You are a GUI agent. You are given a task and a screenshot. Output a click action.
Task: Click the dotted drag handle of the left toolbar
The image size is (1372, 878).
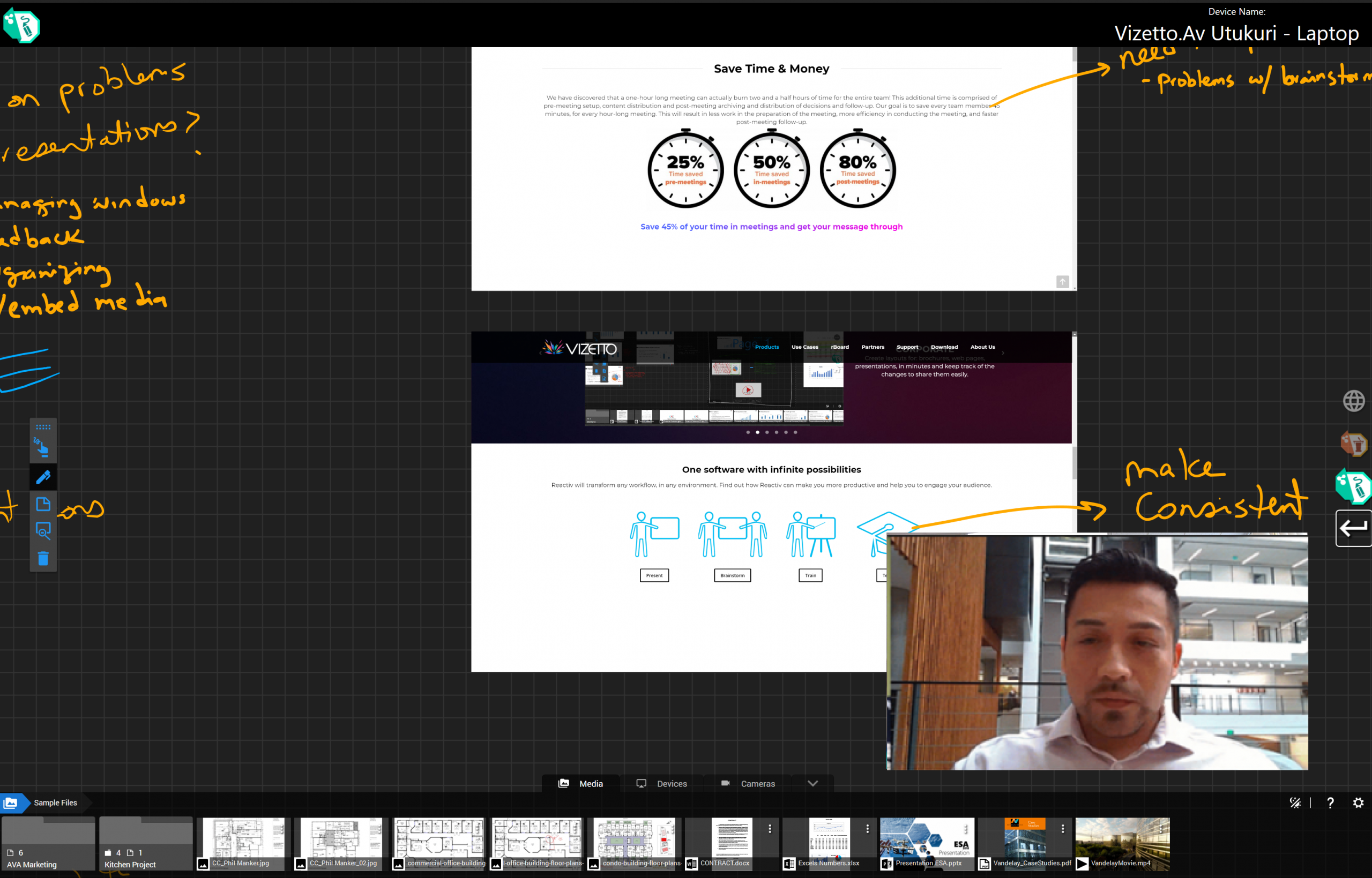43,427
